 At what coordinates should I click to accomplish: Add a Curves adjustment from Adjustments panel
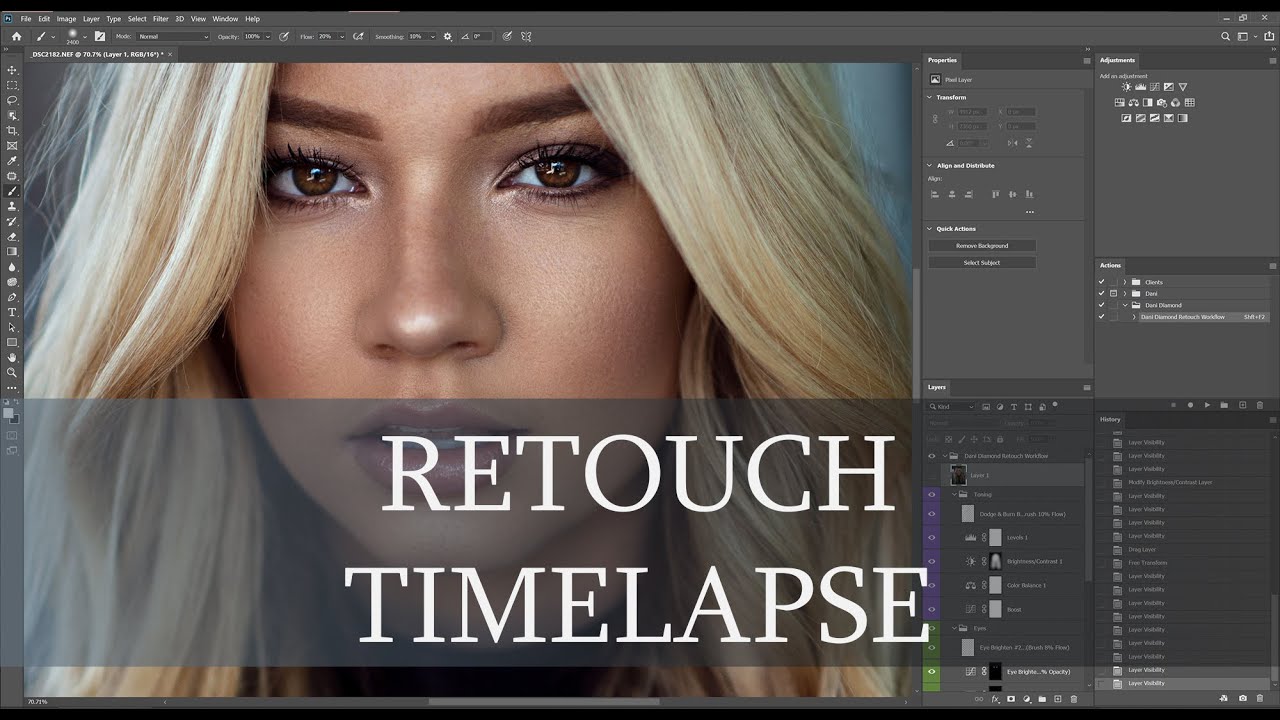tap(1154, 87)
